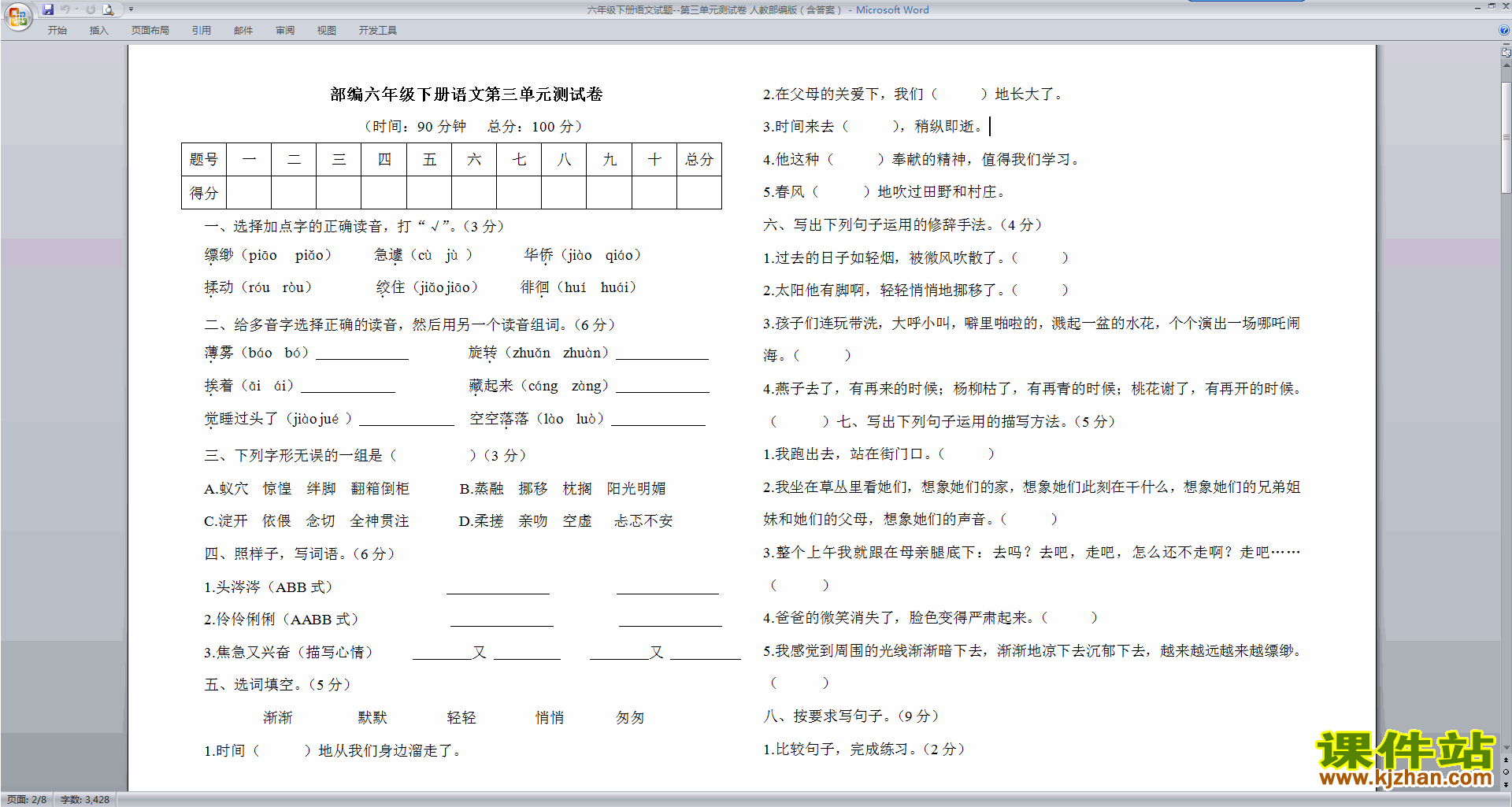Click the line 1.头涔涔(ABB 式)

pos(269,587)
